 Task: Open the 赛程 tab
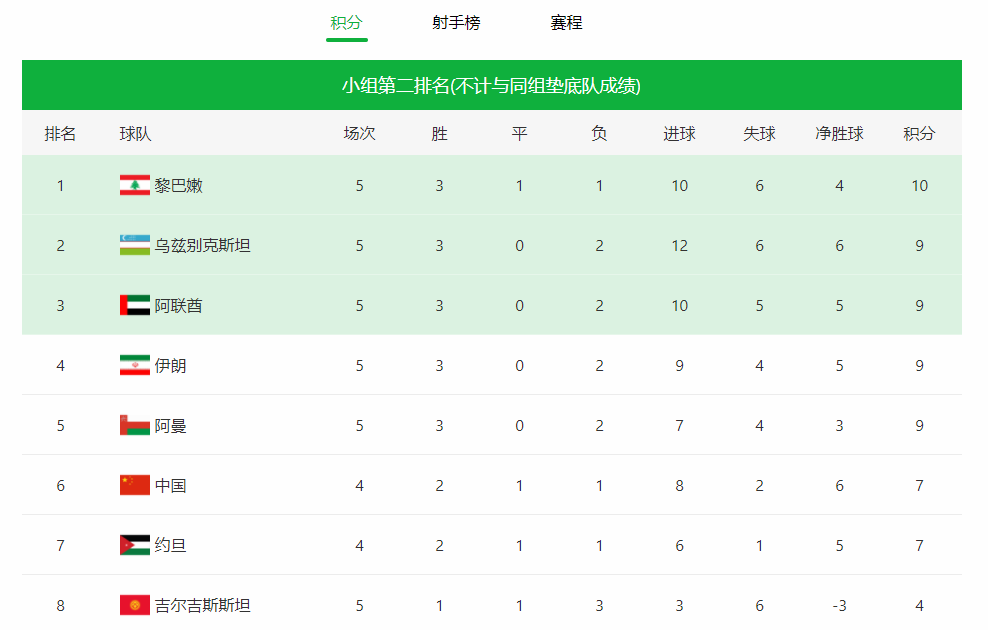coord(566,22)
